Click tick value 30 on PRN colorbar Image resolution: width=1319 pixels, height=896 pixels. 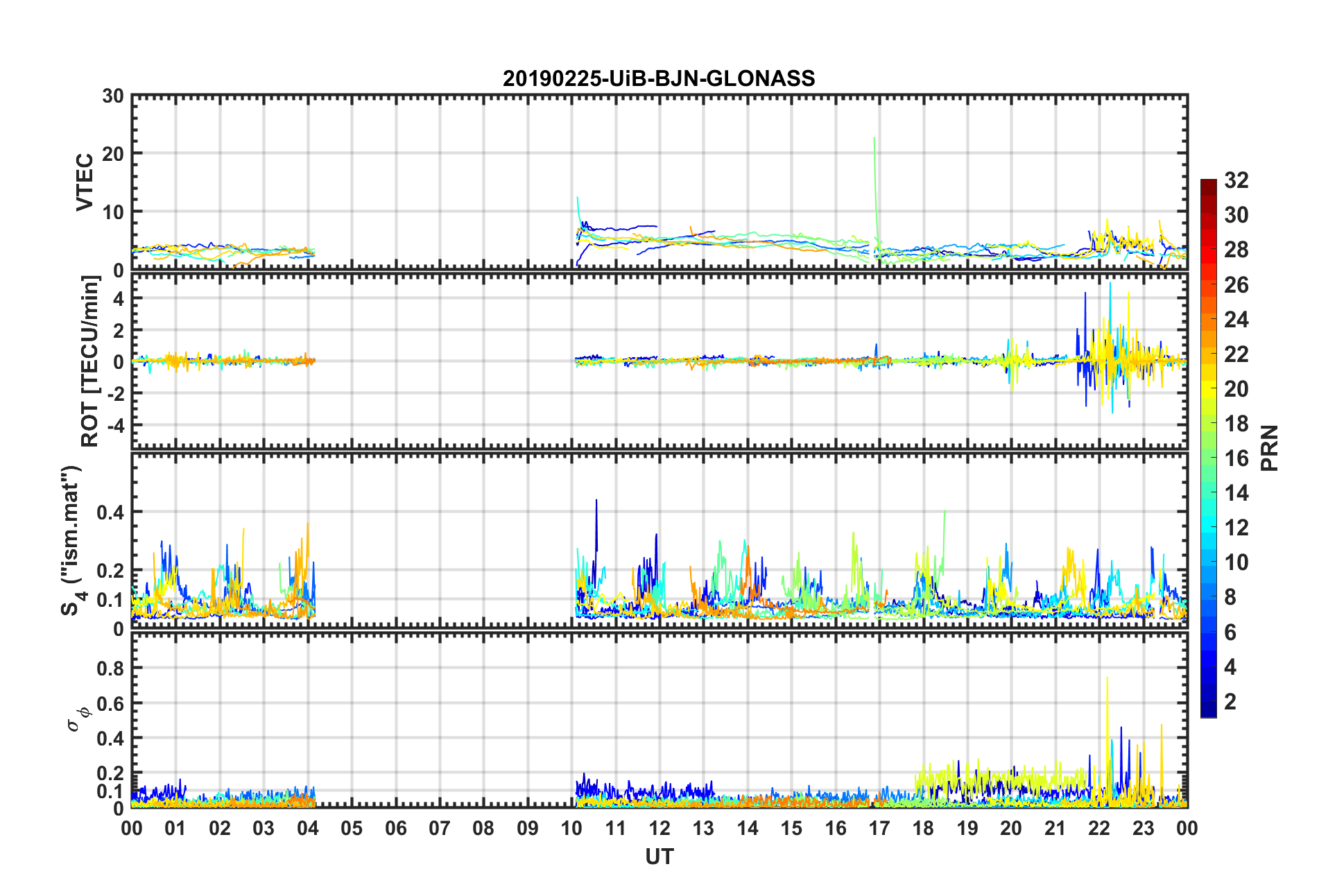(x=1236, y=215)
